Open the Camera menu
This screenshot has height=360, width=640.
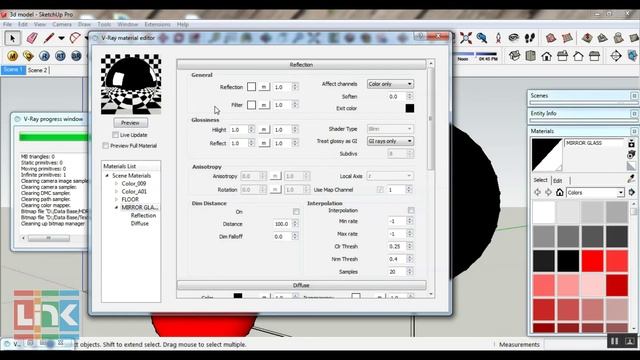tap(62, 24)
